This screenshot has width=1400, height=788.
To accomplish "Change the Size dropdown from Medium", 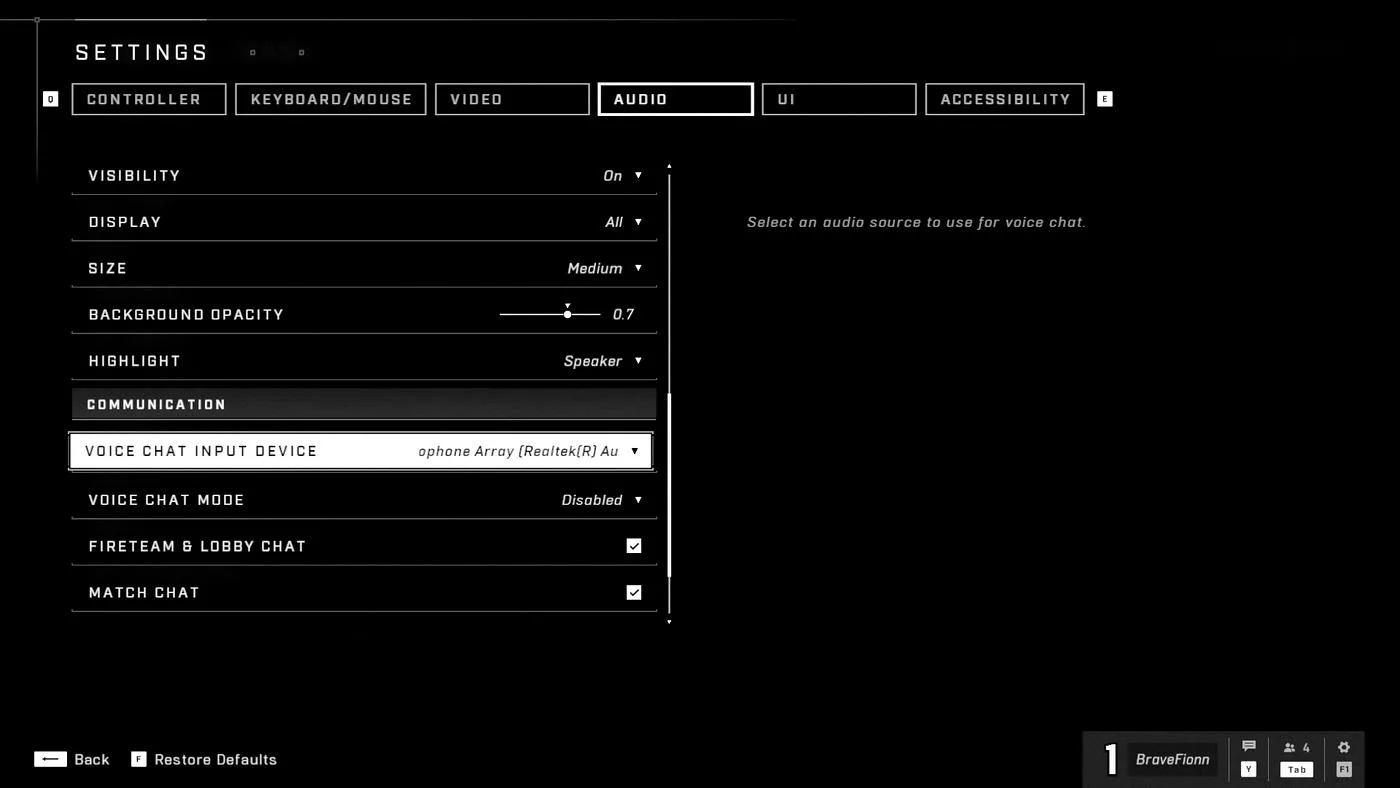I will pyautogui.click(x=605, y=268).
